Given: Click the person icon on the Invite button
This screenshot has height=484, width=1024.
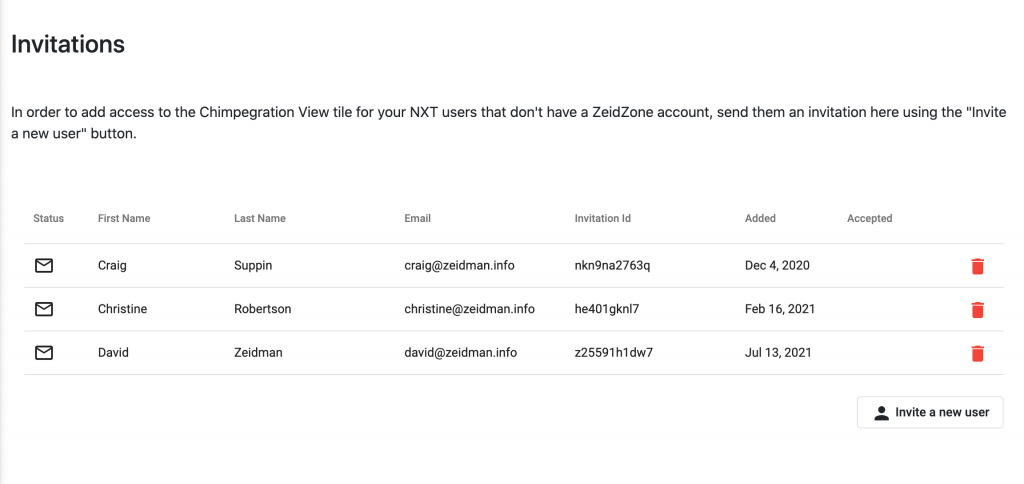Looking at the screenshot, I should tap(881, 412).
